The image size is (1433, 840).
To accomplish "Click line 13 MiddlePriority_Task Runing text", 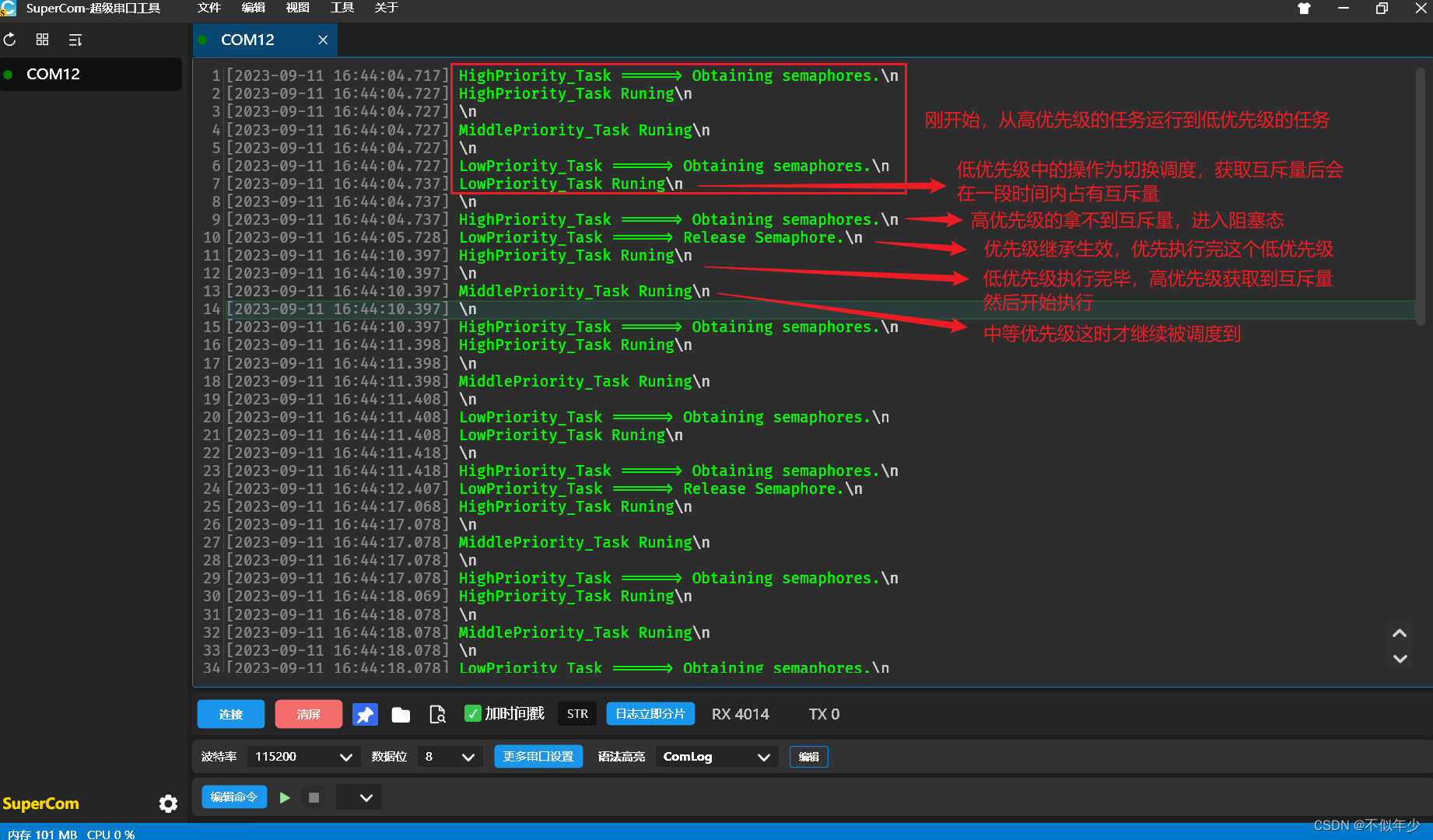I will 584,291.
